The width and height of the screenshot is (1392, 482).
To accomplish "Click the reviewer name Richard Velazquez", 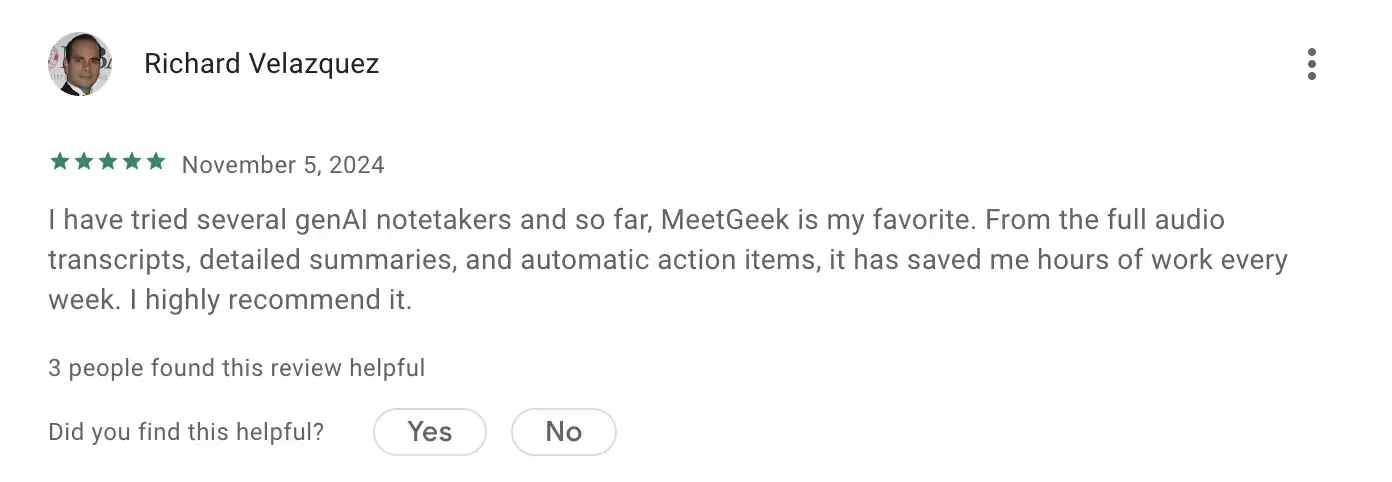I will (261, 64).
